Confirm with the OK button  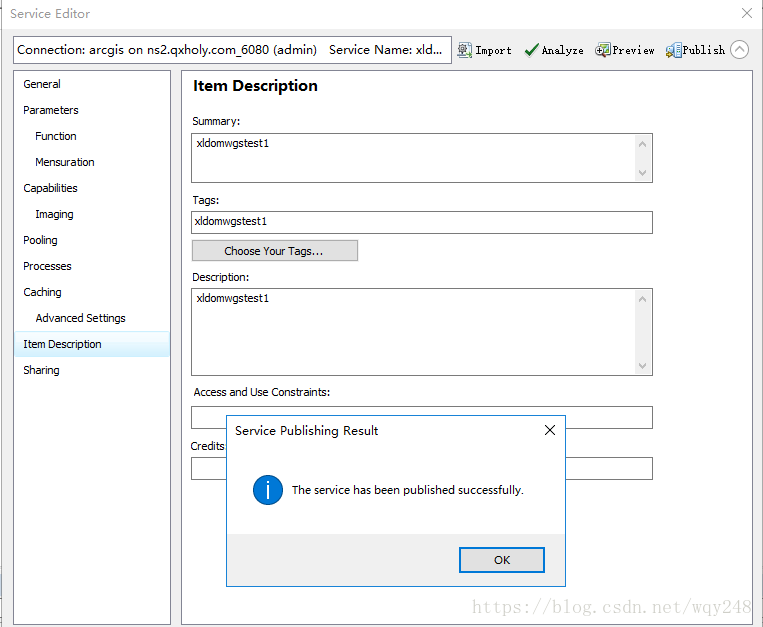point(502,560)
